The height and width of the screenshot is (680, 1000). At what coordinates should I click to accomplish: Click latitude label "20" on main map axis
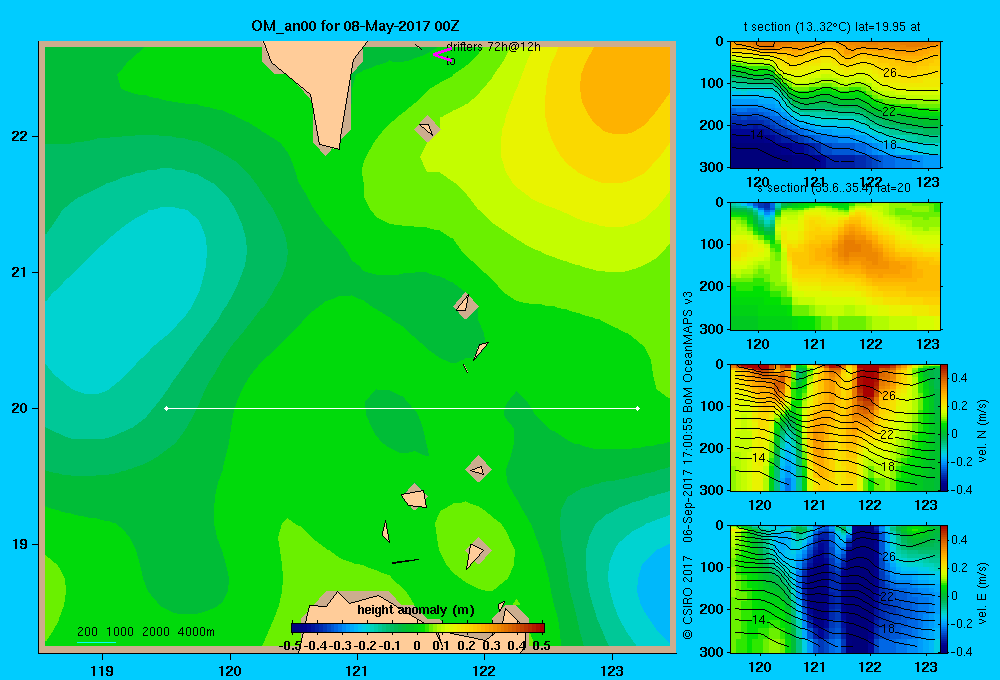pyautogui.click(x=20, y=408)
